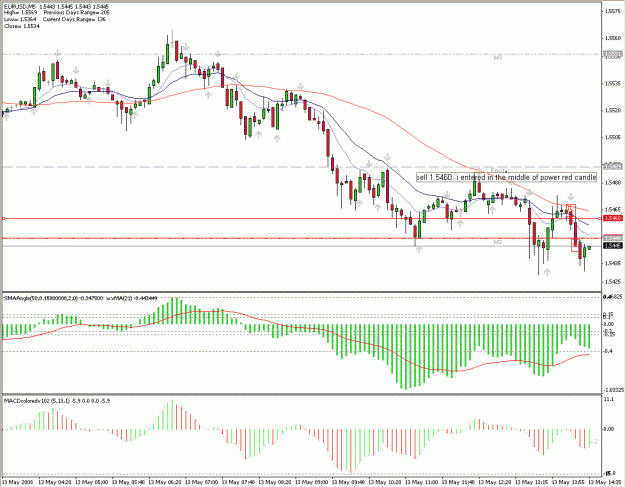The width and height of the screenshot is (625, 487).
Task: Select the M2 level label
Action: 497,242
